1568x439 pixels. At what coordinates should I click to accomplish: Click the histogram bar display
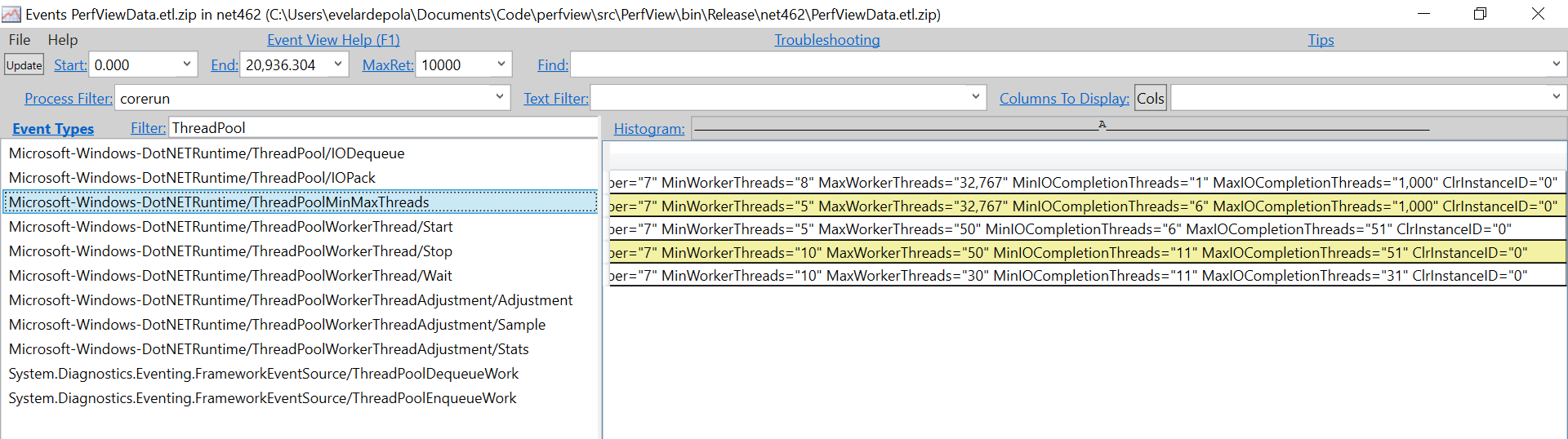coord(1128,128)
